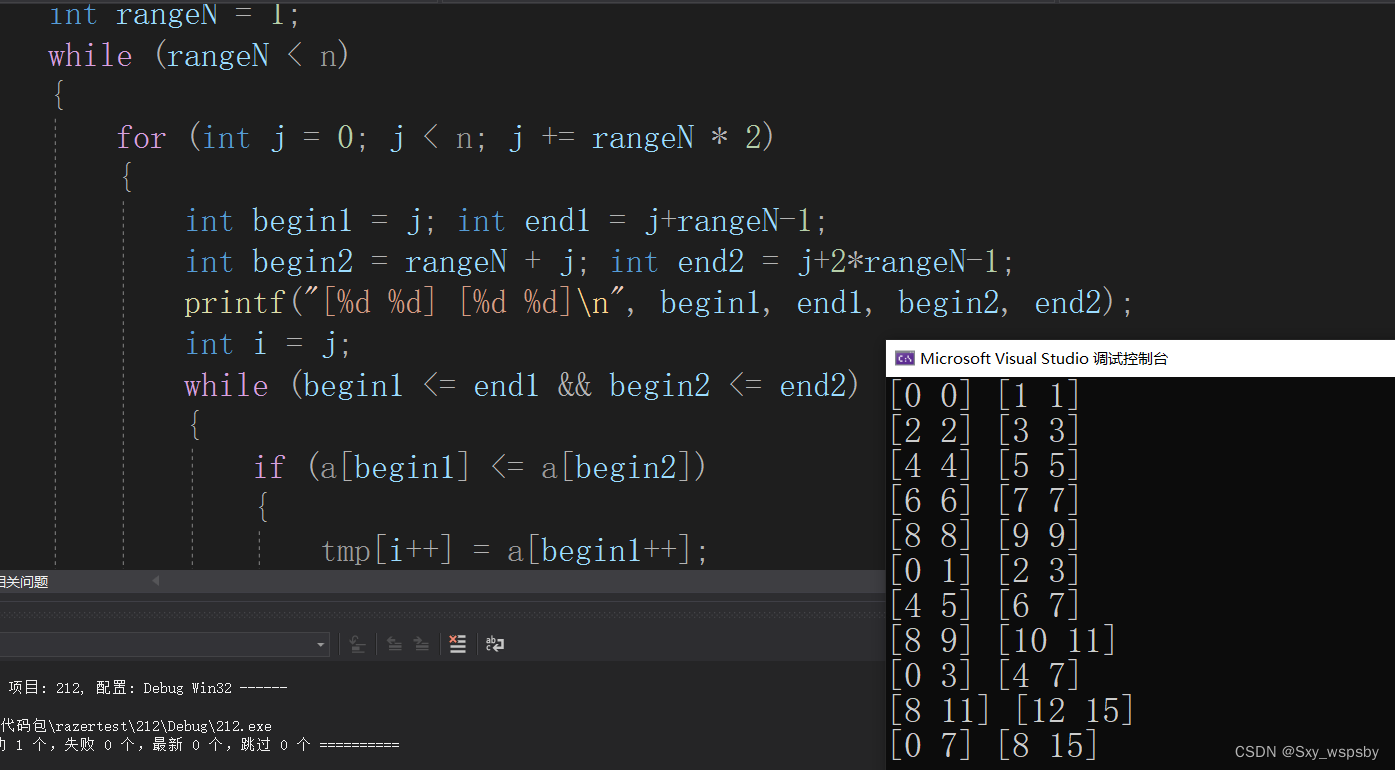This screenshot has height=770, width=1395.
Task: Click the debug console window icon
Action: pos(904,358)
